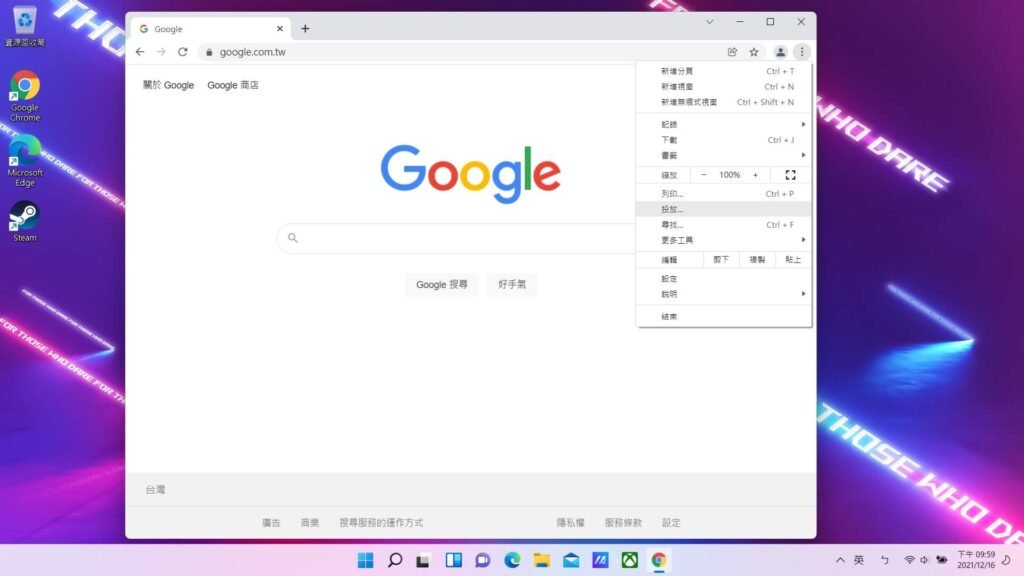Image resolution: width=1024 pixels, height=576 pixels.
Task: Click the 100% zoom value
Action: coord(729,175)
